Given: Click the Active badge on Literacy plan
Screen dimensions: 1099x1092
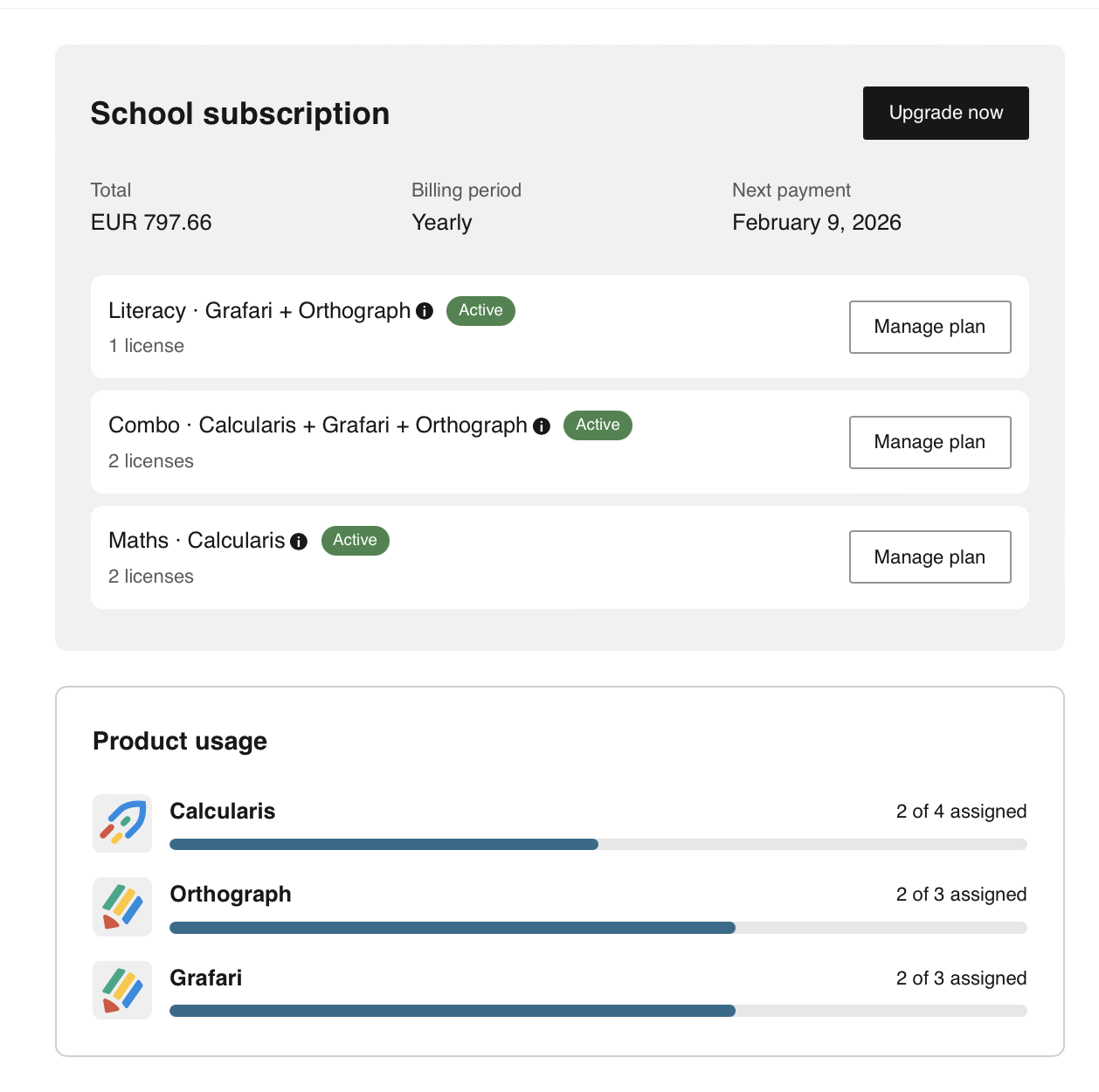Looking at the screenshot, I should (x=480, y=311).
